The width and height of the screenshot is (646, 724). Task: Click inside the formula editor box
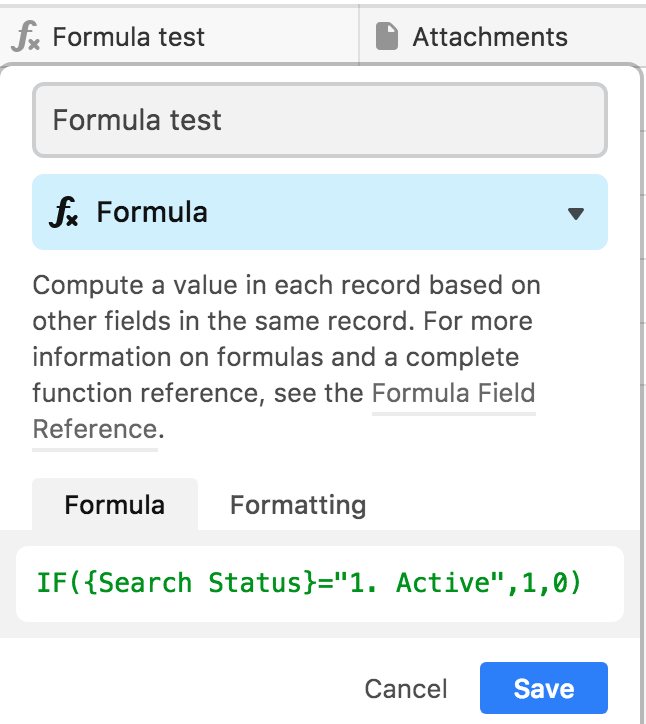coord(320,584)
